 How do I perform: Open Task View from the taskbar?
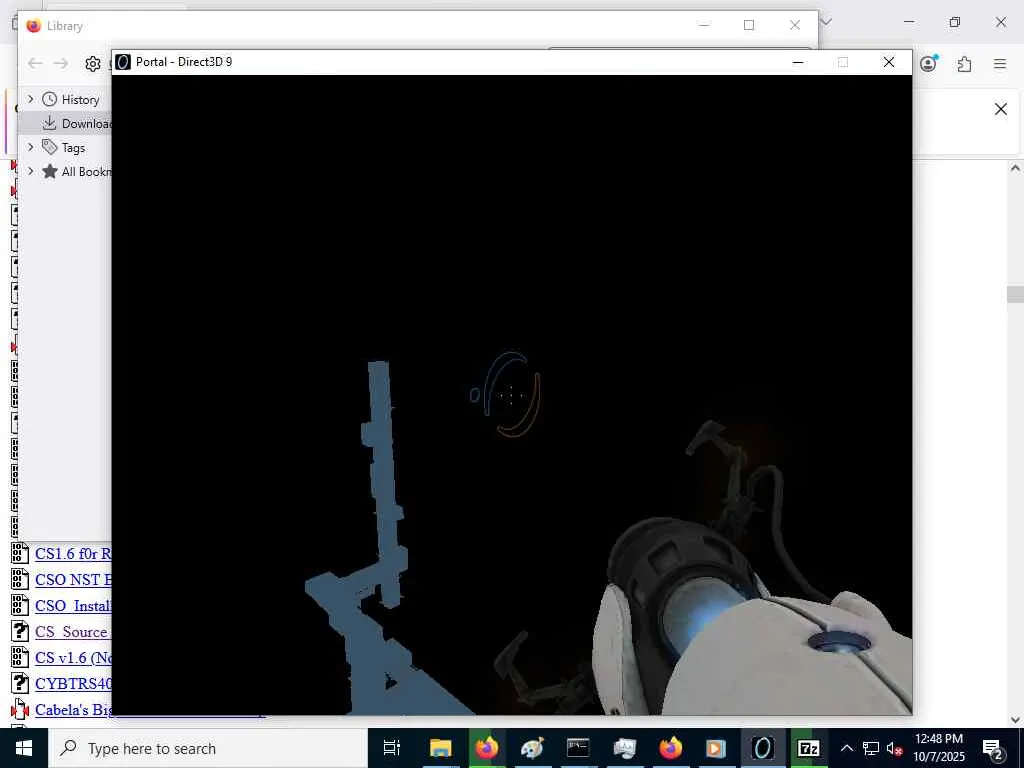click(x=392, y=748)
